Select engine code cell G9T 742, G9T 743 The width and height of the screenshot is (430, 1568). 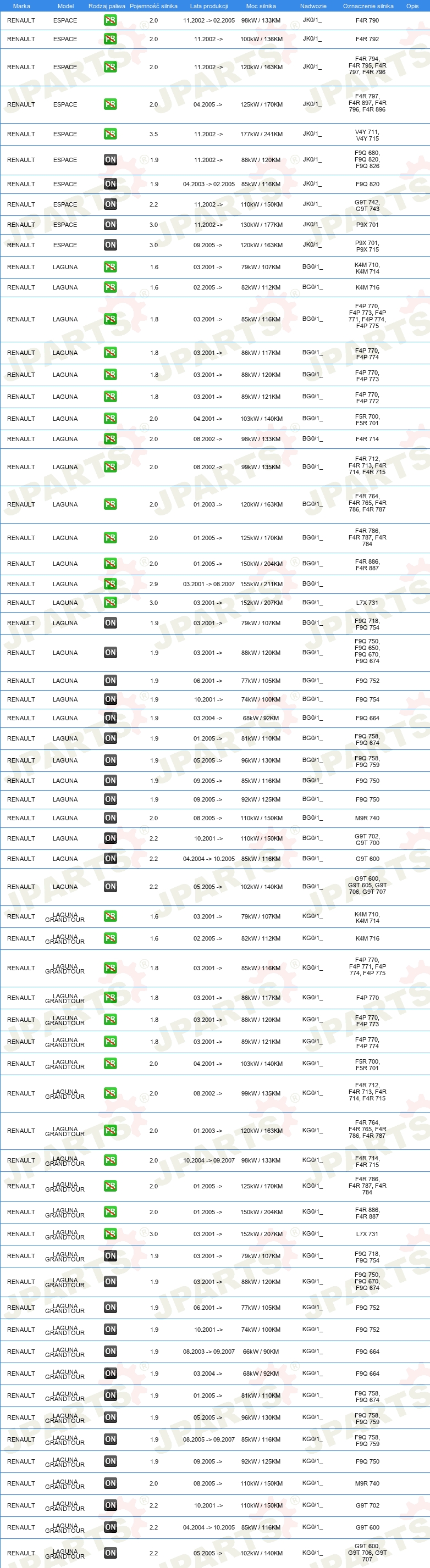tap(367, 205)
